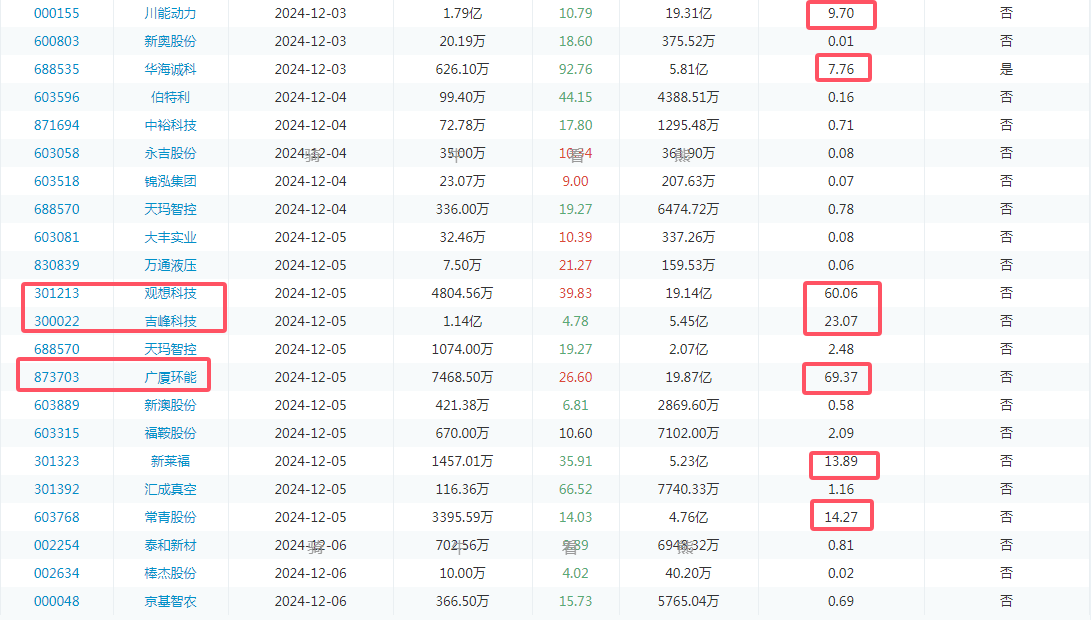Open stock code 603081 link

pyautogui.click(x=56, y=237)
